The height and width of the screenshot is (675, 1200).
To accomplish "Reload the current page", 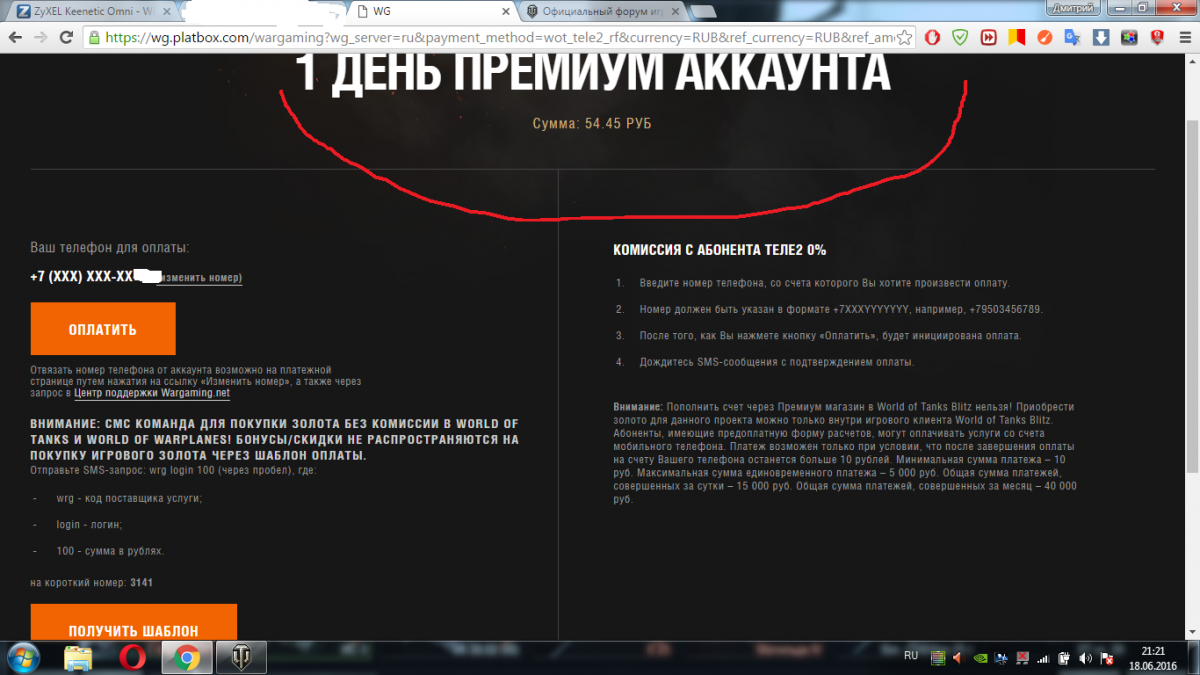I will tap(65, 37).
